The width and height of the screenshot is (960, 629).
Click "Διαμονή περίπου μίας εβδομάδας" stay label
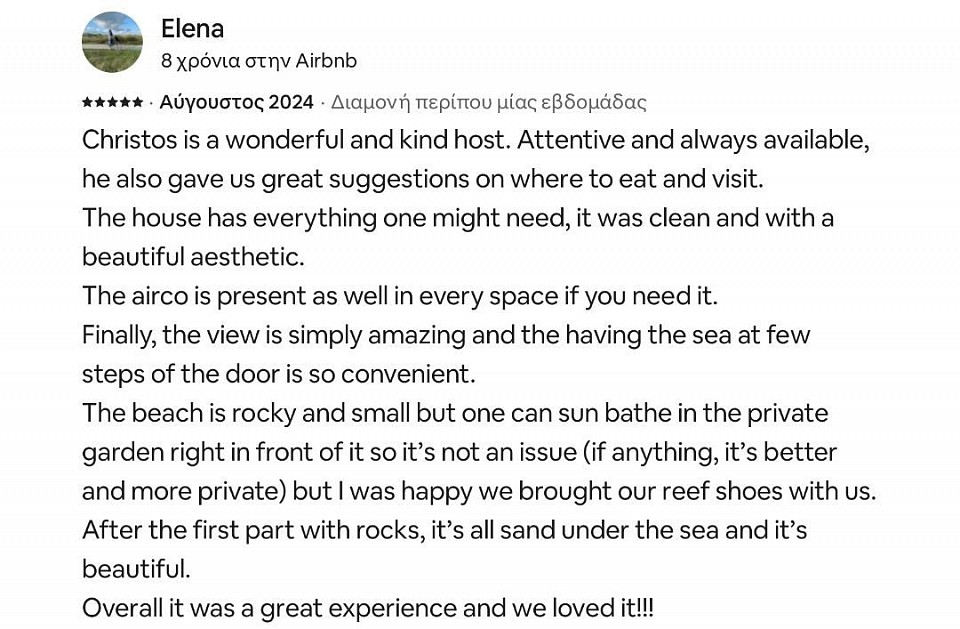click(489, 102)
